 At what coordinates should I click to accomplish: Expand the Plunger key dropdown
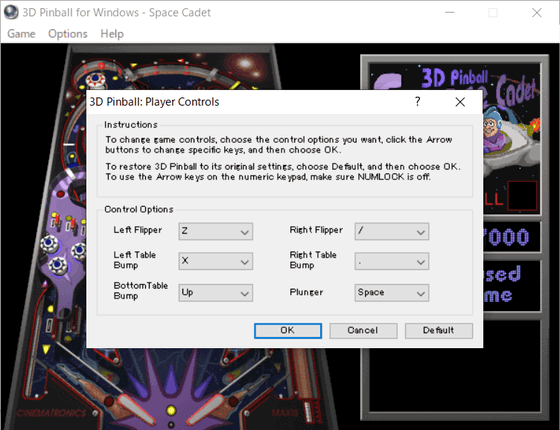click(x=392, y=293)
